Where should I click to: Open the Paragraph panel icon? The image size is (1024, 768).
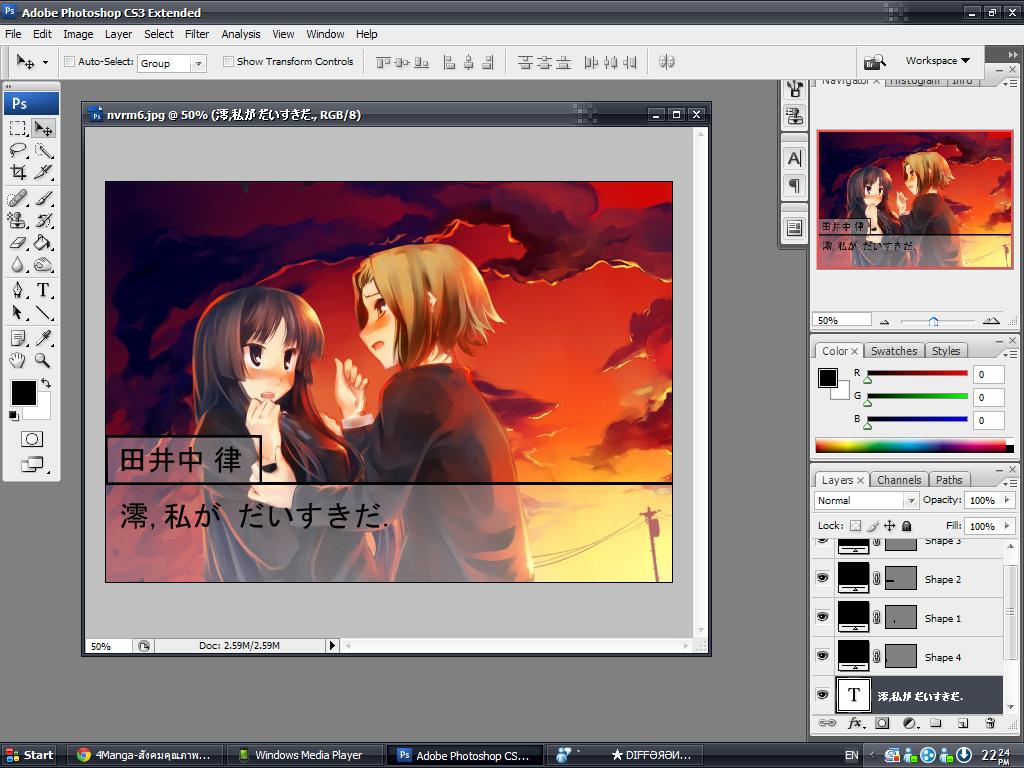794,186
